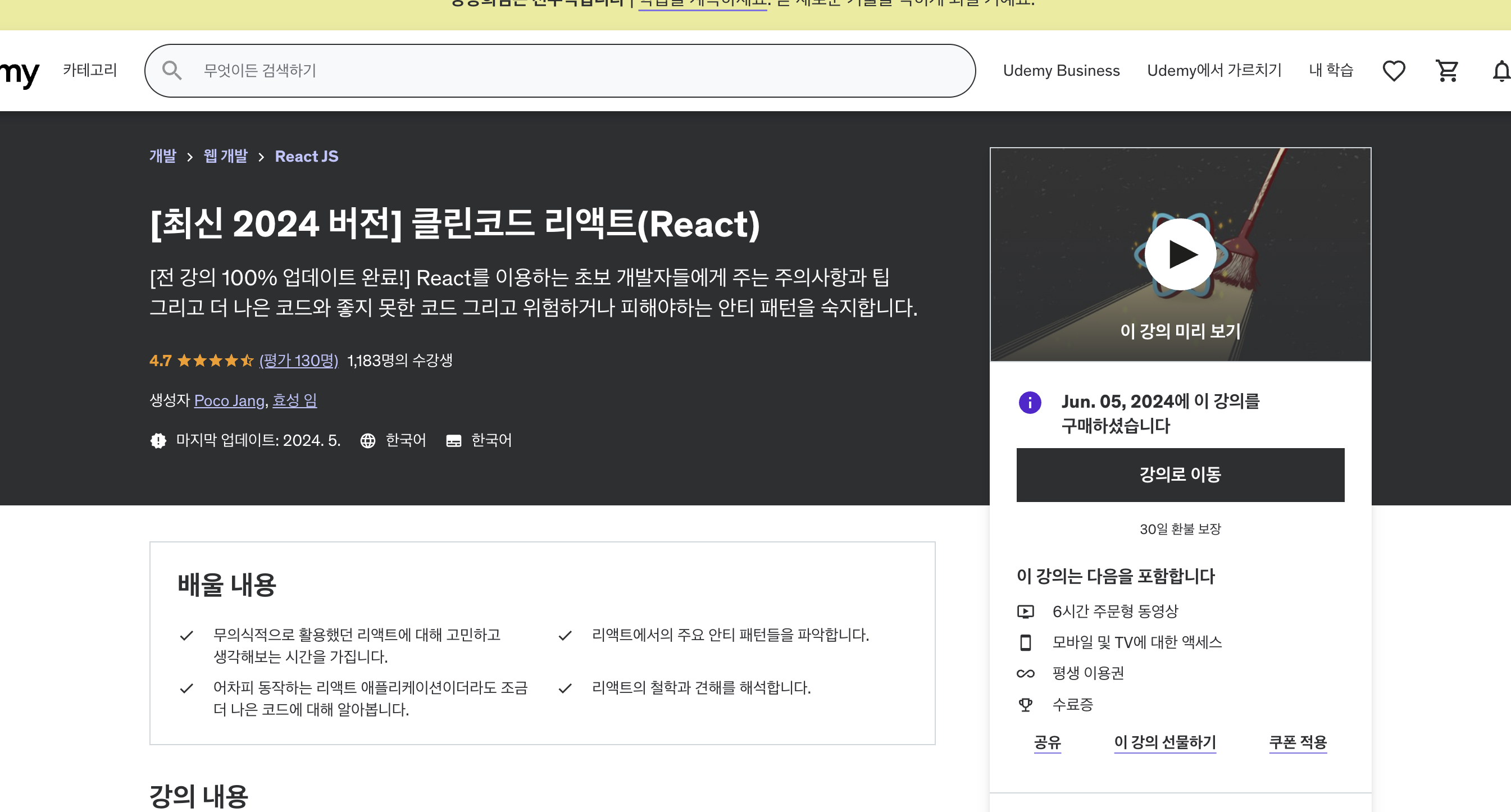Click the 쿠폰 적용 button
This screenshot has width=1511, height=812.
click(x=1298, y=743)
